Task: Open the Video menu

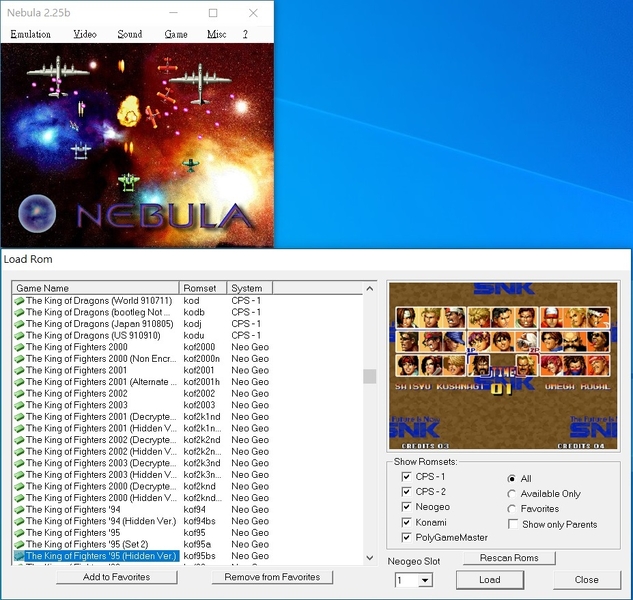Action: tap(85, 34)
